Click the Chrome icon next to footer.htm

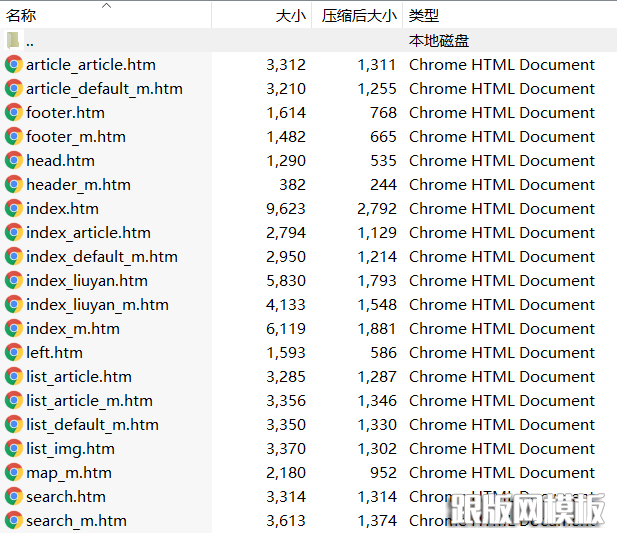coord(14,112)
